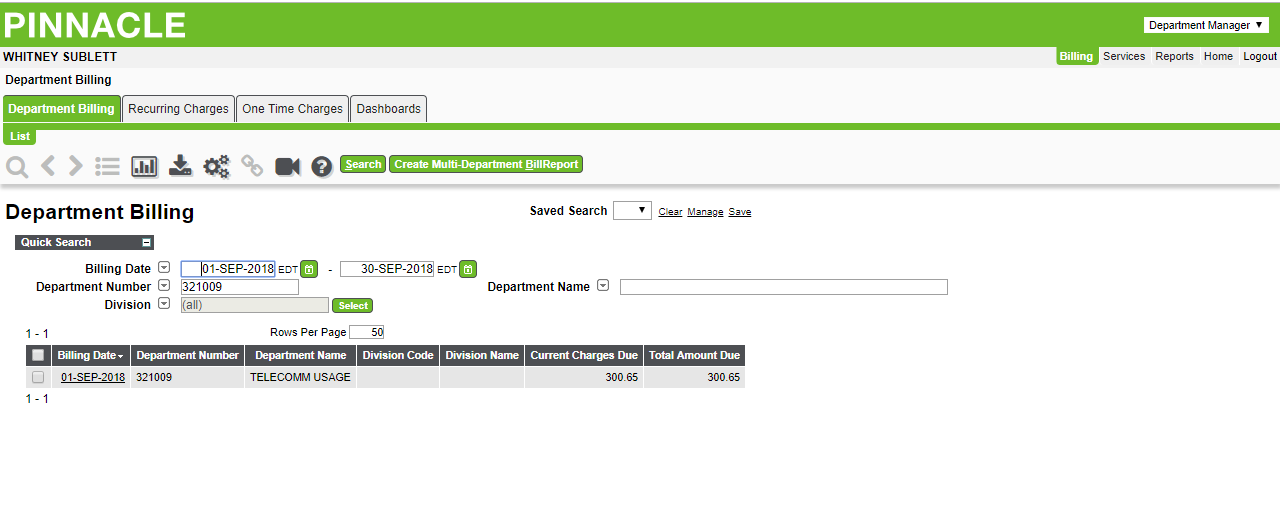Screen dimensions: 1280x514
Task: Collapse the Quick Search panel
Action: click(146, 242)
